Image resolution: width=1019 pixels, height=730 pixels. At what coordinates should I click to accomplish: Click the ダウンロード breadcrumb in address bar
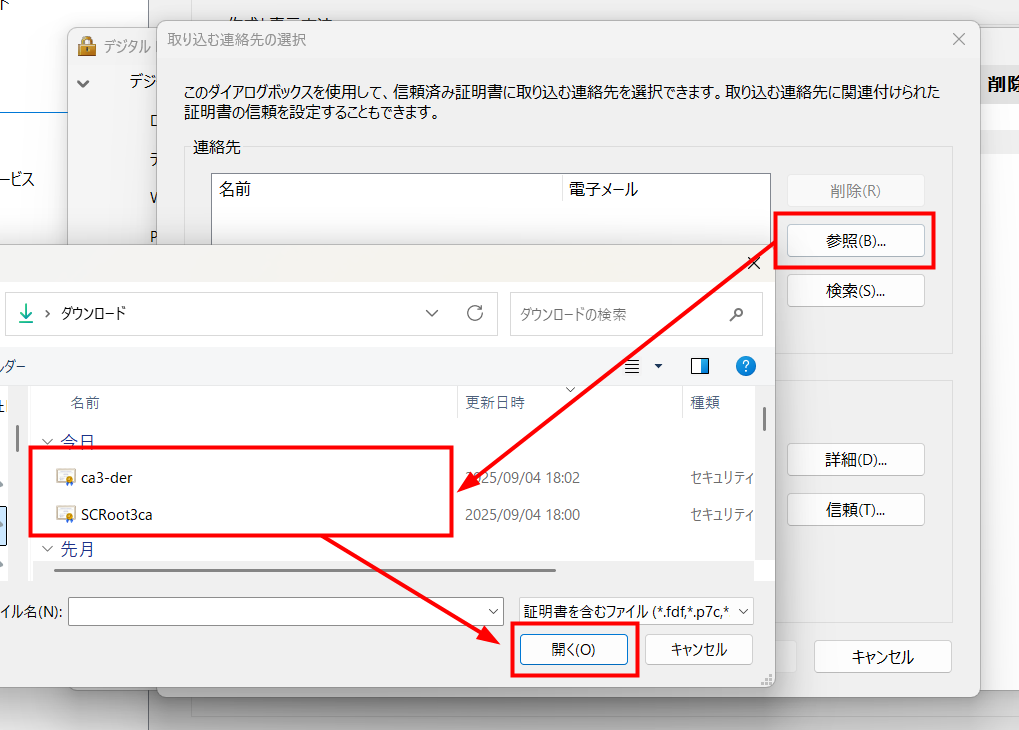click(x=94, y=313)
